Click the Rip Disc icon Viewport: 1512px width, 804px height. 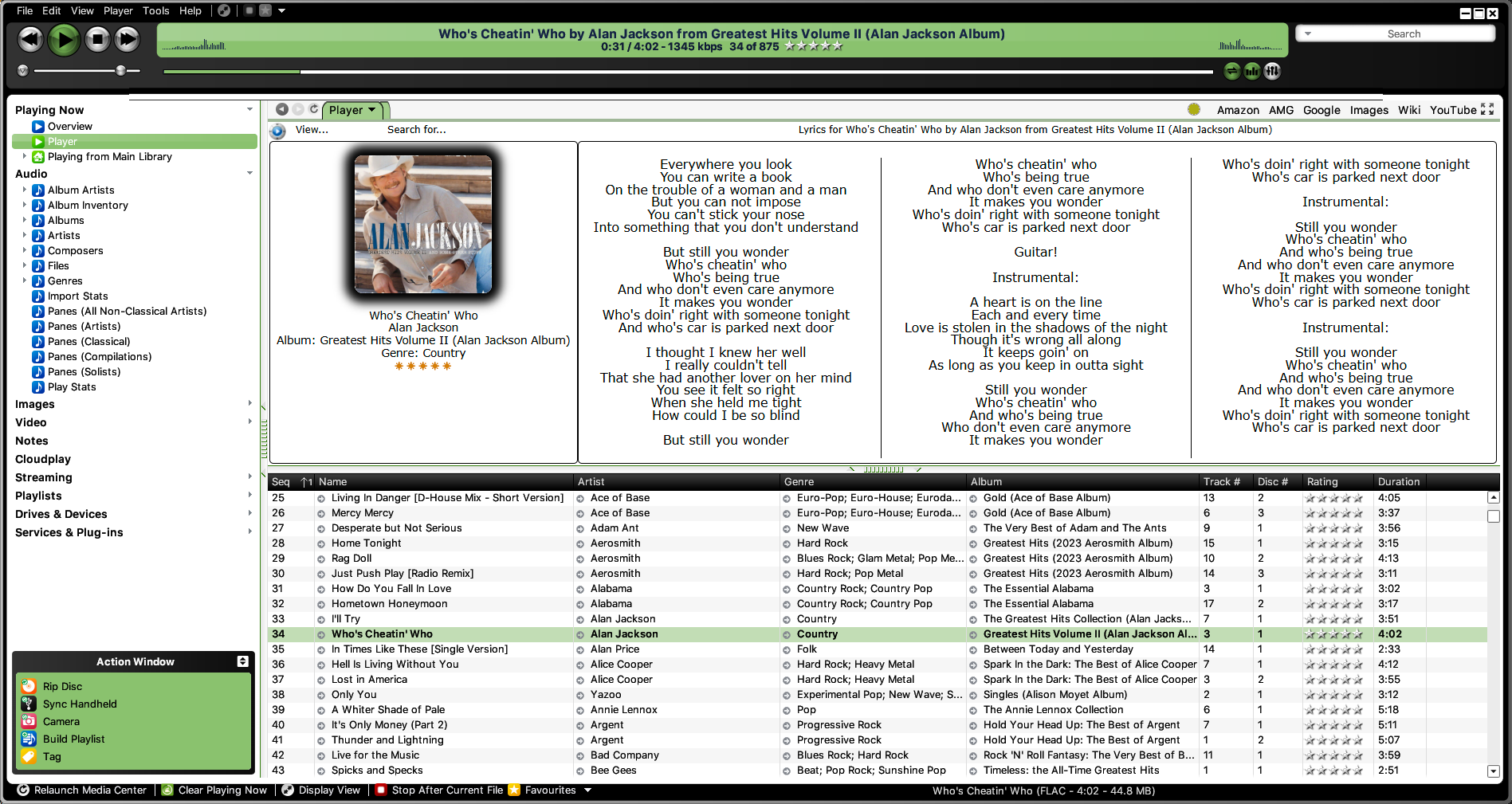[x=29, y=686]
